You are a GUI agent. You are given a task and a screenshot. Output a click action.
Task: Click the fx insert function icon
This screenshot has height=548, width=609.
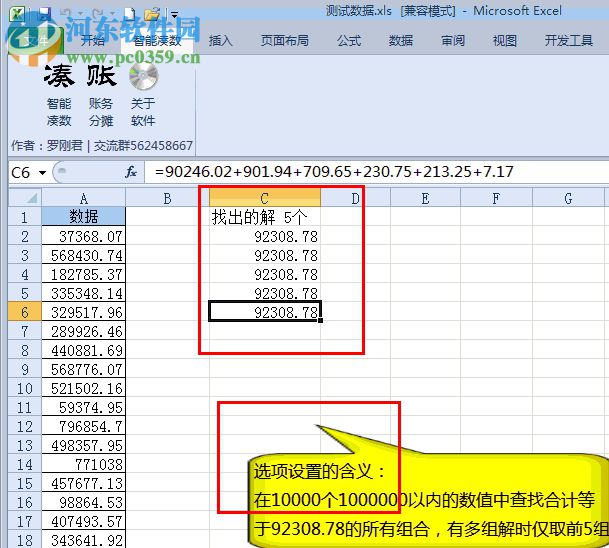(x=131, y=172)
